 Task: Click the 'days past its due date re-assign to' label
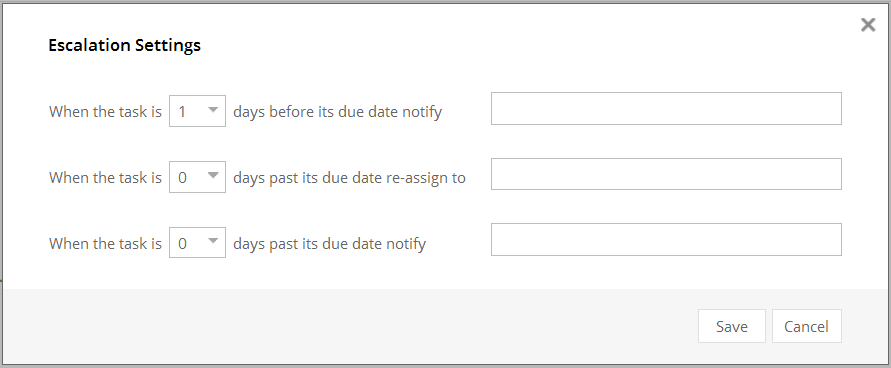349,178
